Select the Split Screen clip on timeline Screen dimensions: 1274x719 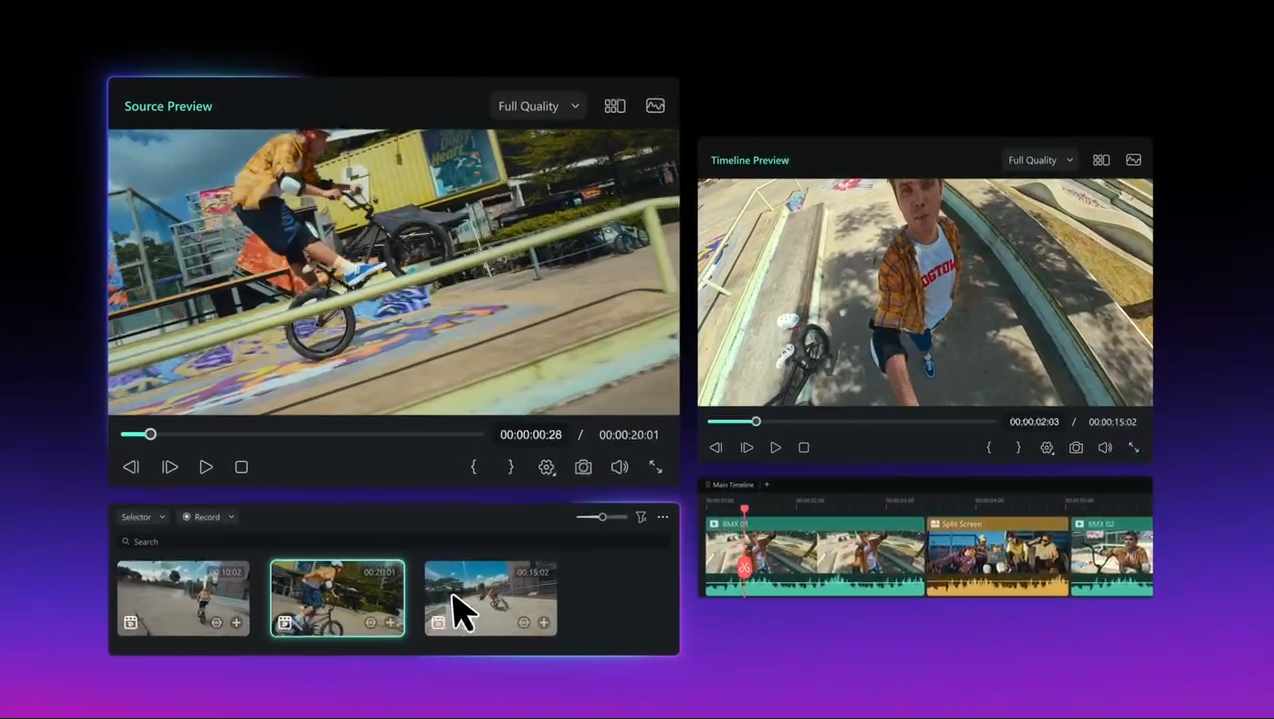coord(998,557)
